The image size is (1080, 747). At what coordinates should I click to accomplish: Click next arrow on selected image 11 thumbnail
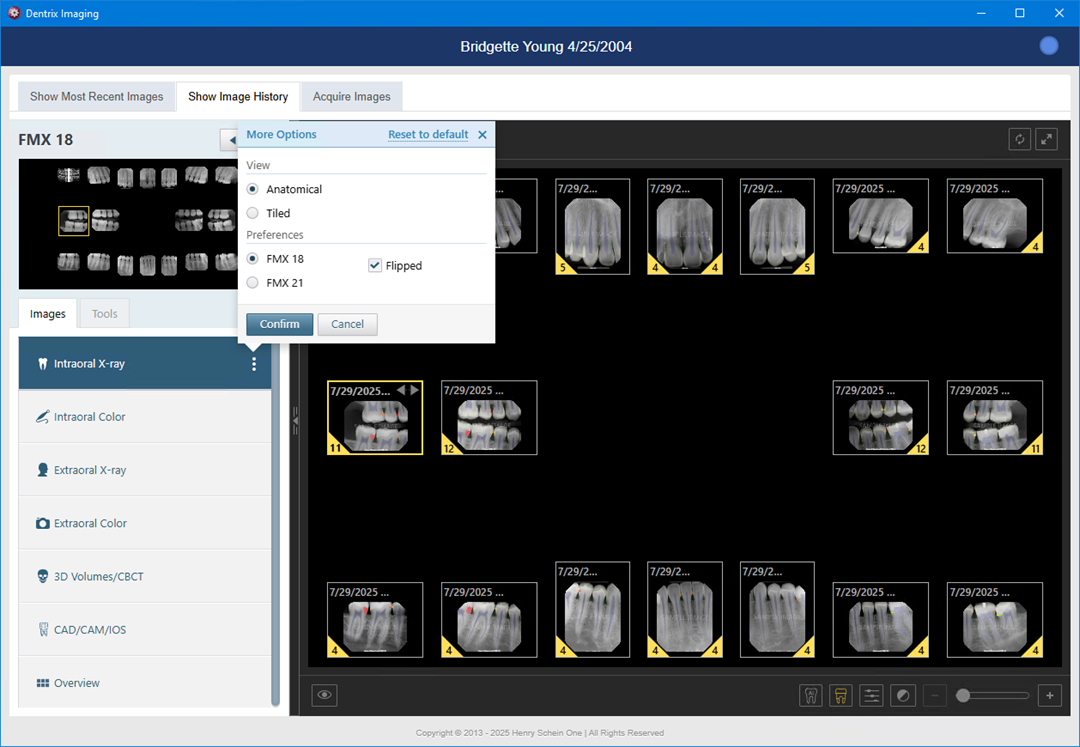tap(414, 390)
